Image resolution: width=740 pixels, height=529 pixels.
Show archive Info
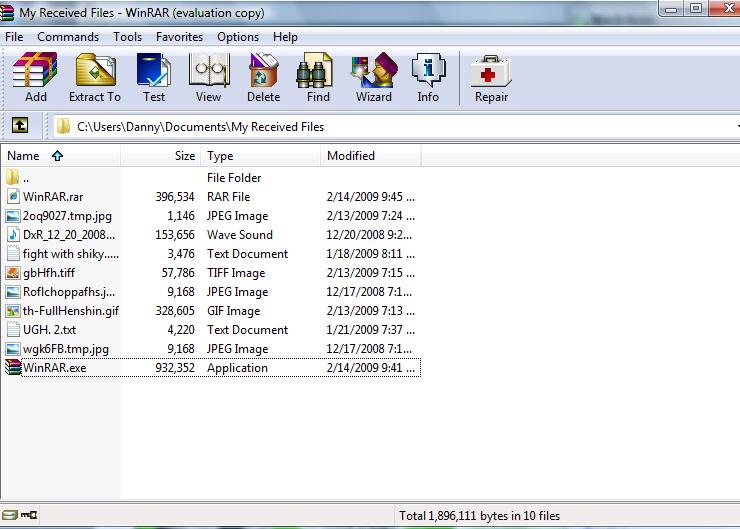[x=428, y=70]
